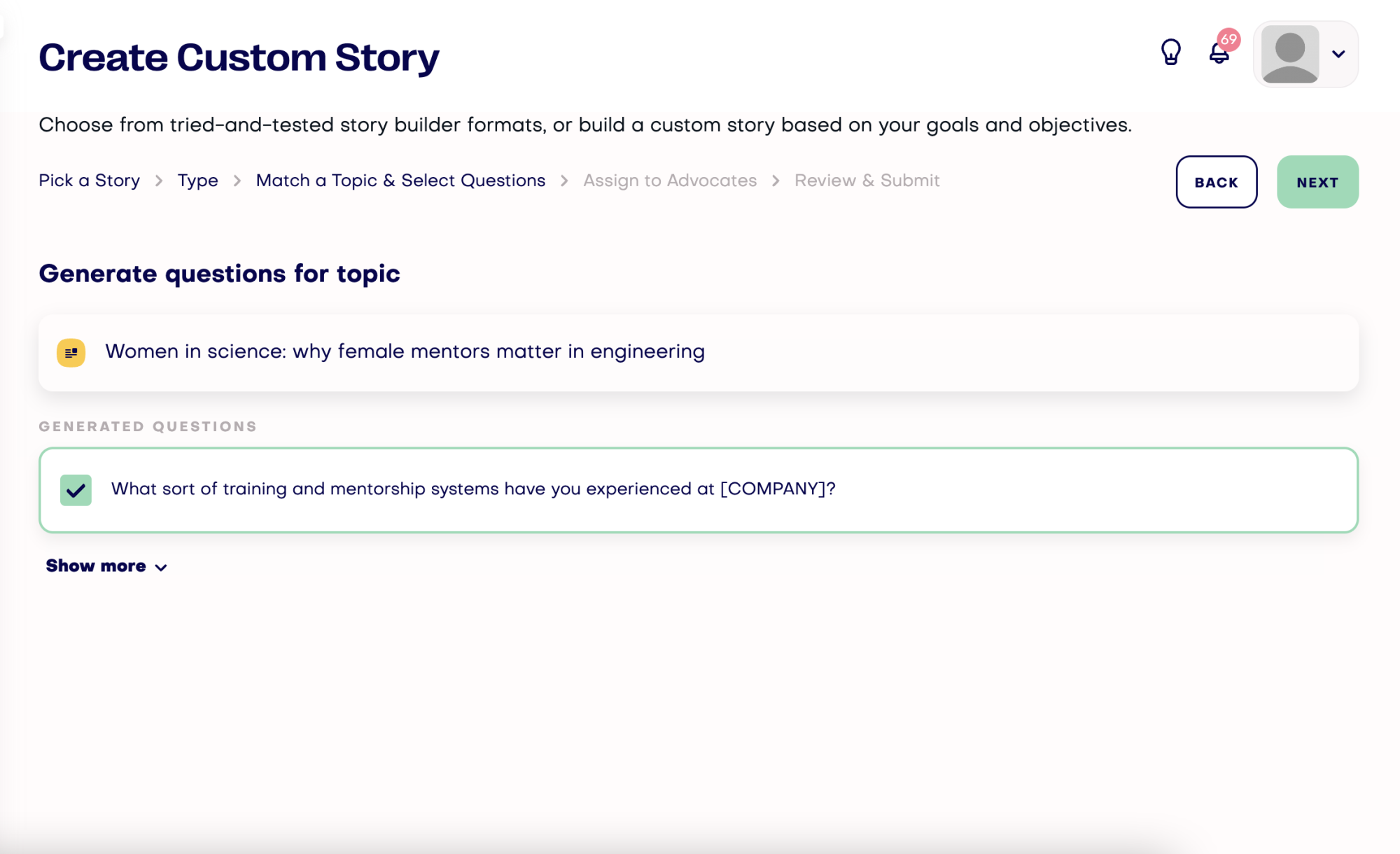Click the chevron next to Show more
The width and height of the screenshot is (1400, 854).
(161, 568)
